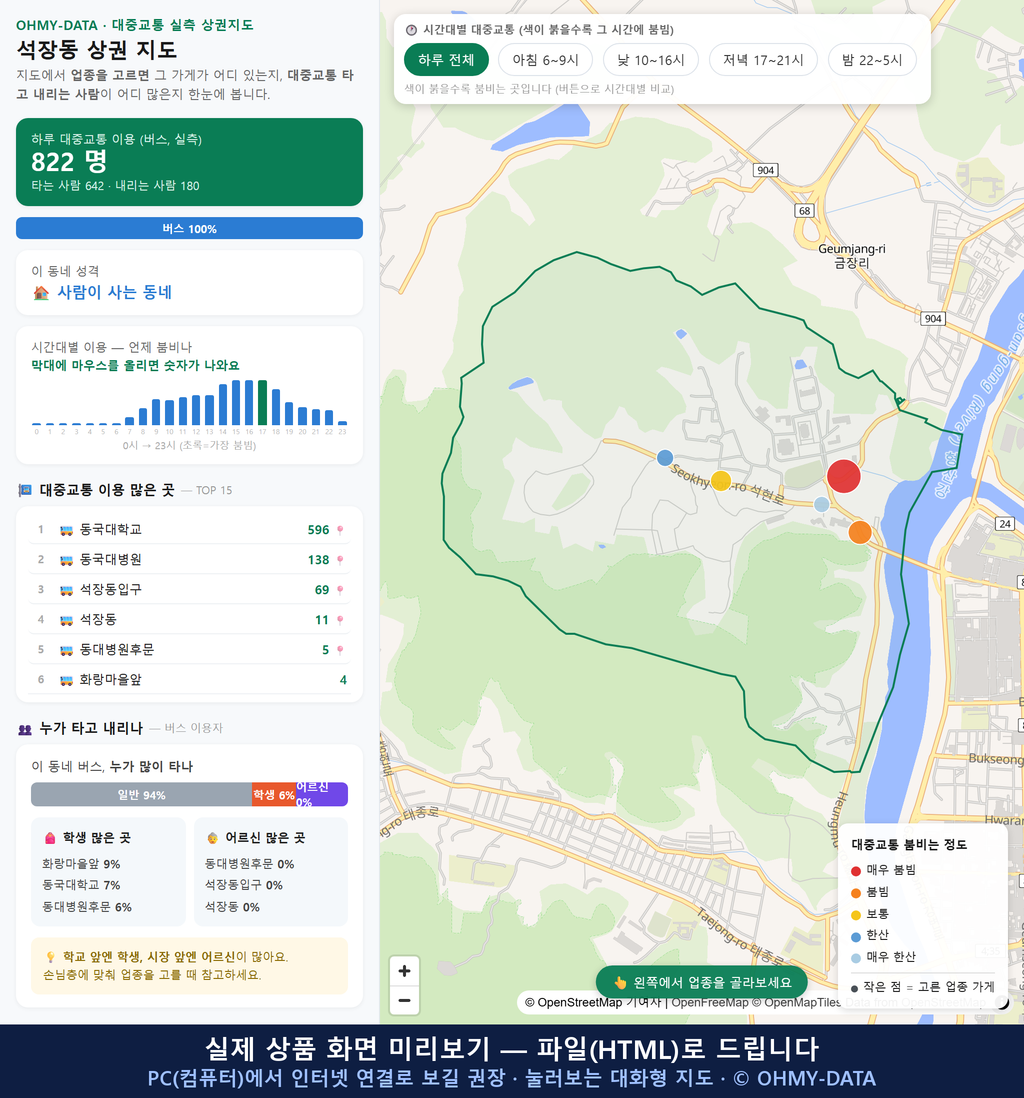This screenshot has height=1098, width=1024.
Task: Click the blue 버스 100% share bar
Action: point(189,228)
